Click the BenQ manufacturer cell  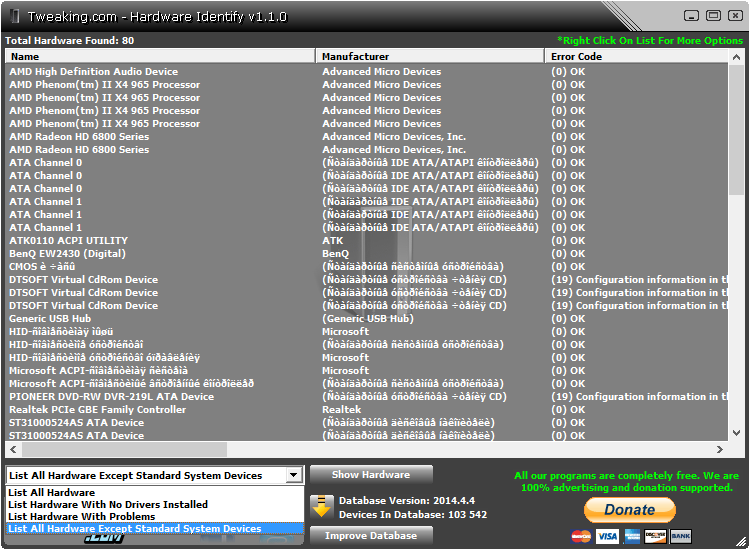tap(335, 253)
